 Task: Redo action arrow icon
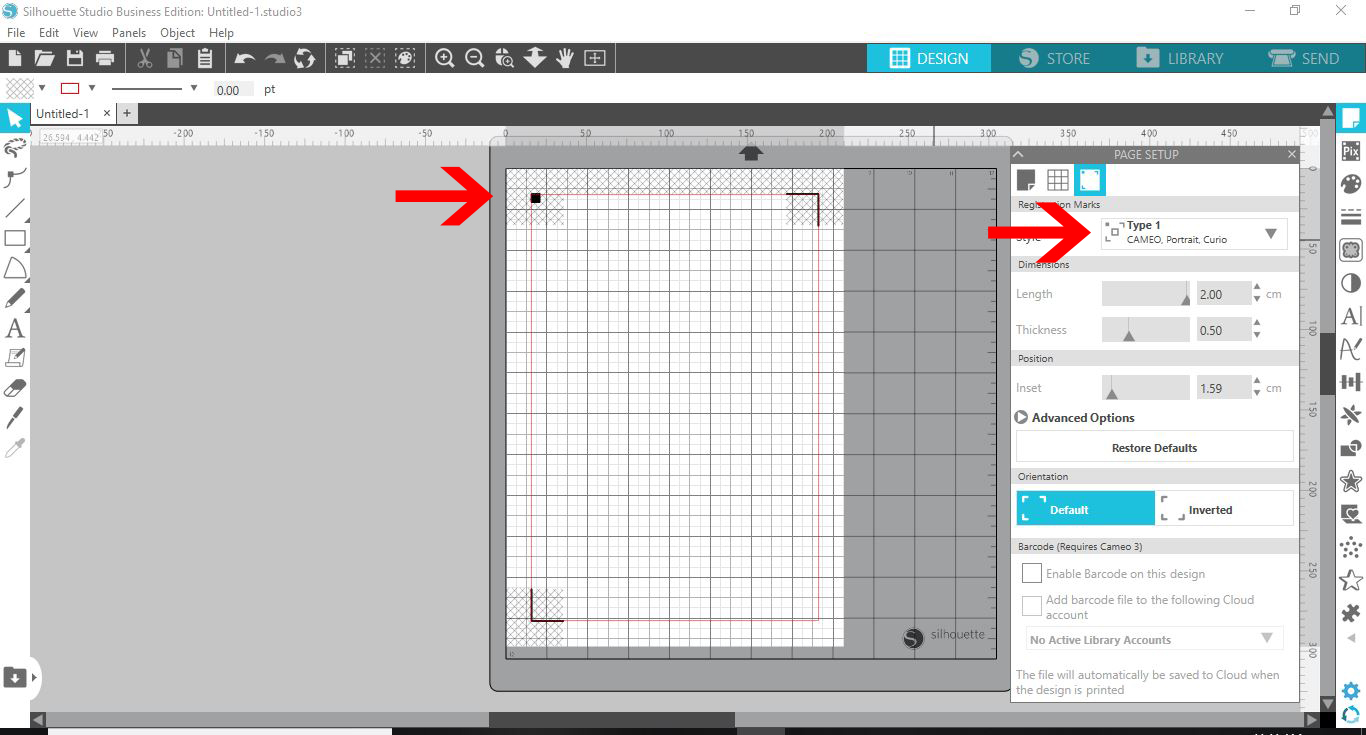click(x=275, y=58)
